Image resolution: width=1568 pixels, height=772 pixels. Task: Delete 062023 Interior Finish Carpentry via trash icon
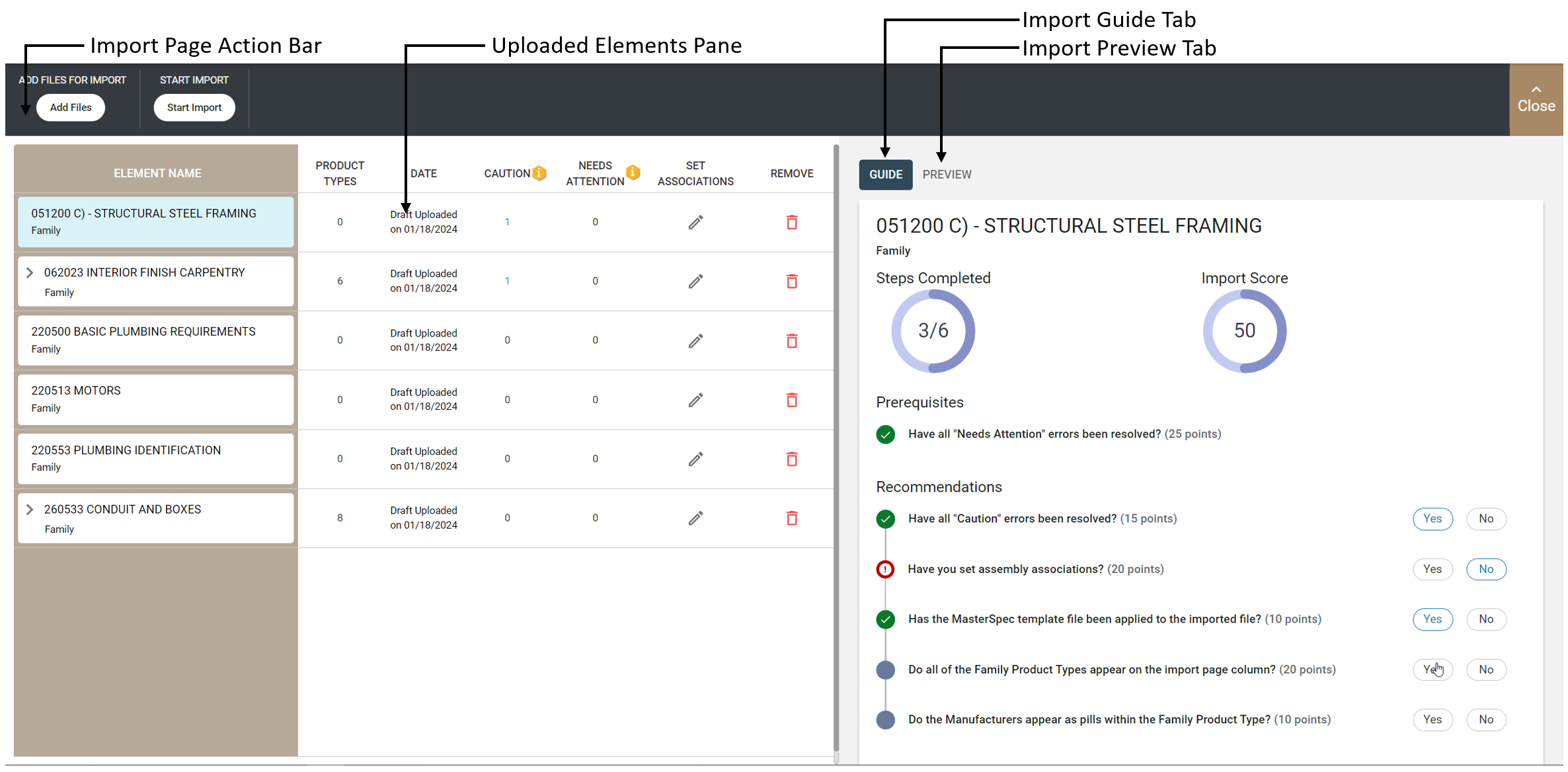click(791, 281)
